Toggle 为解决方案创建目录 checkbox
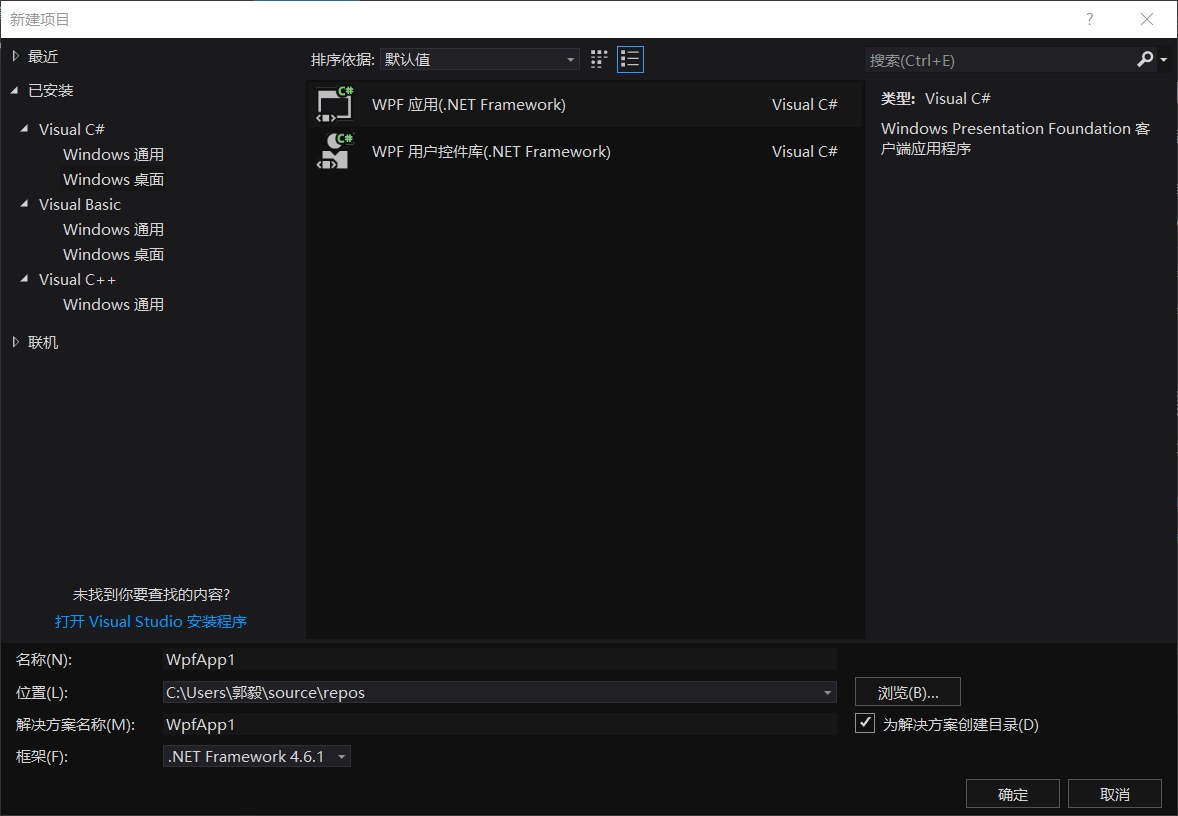This screenshot has height=816, width=1178. tap(865, 723)
